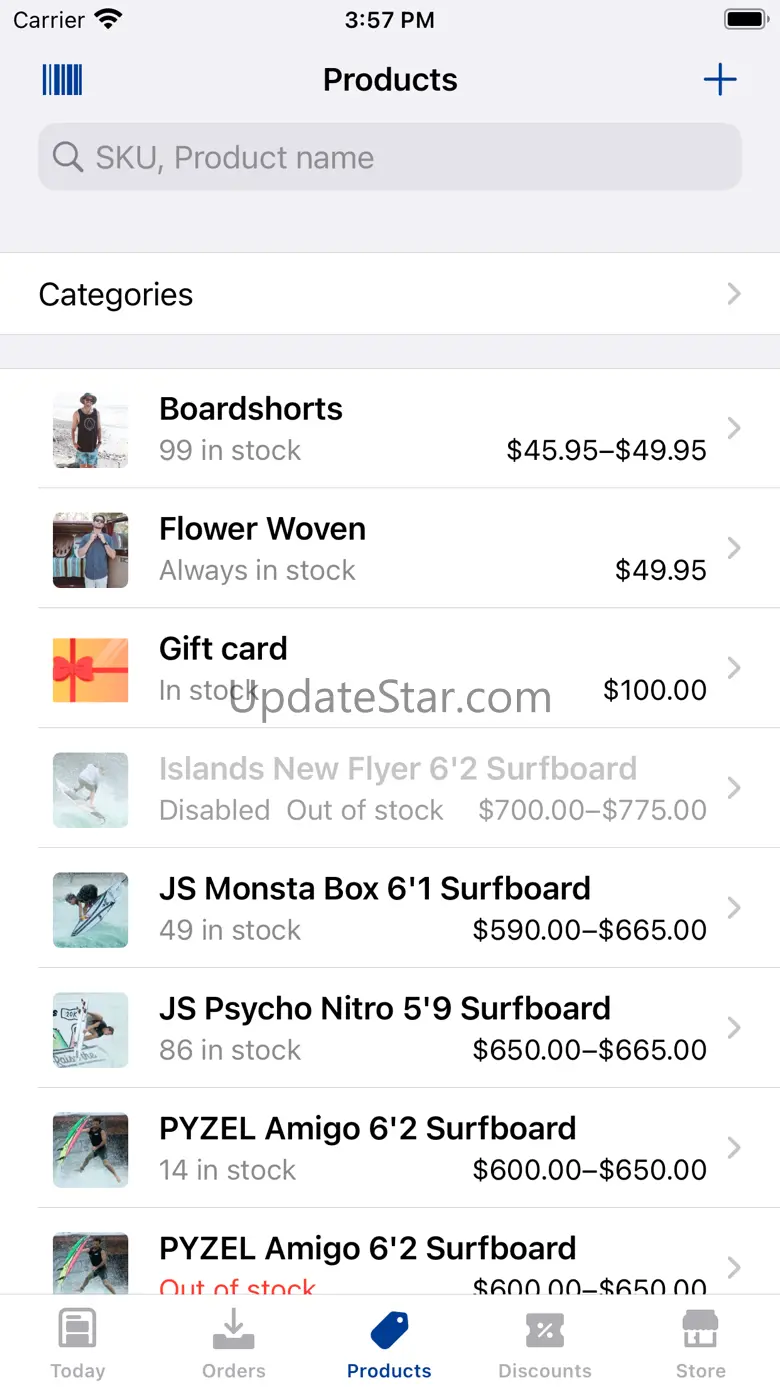Select the Products tag icon
Image resolution: width=780 pixels, height=1387 pixels.
(x=389, y=1332)
